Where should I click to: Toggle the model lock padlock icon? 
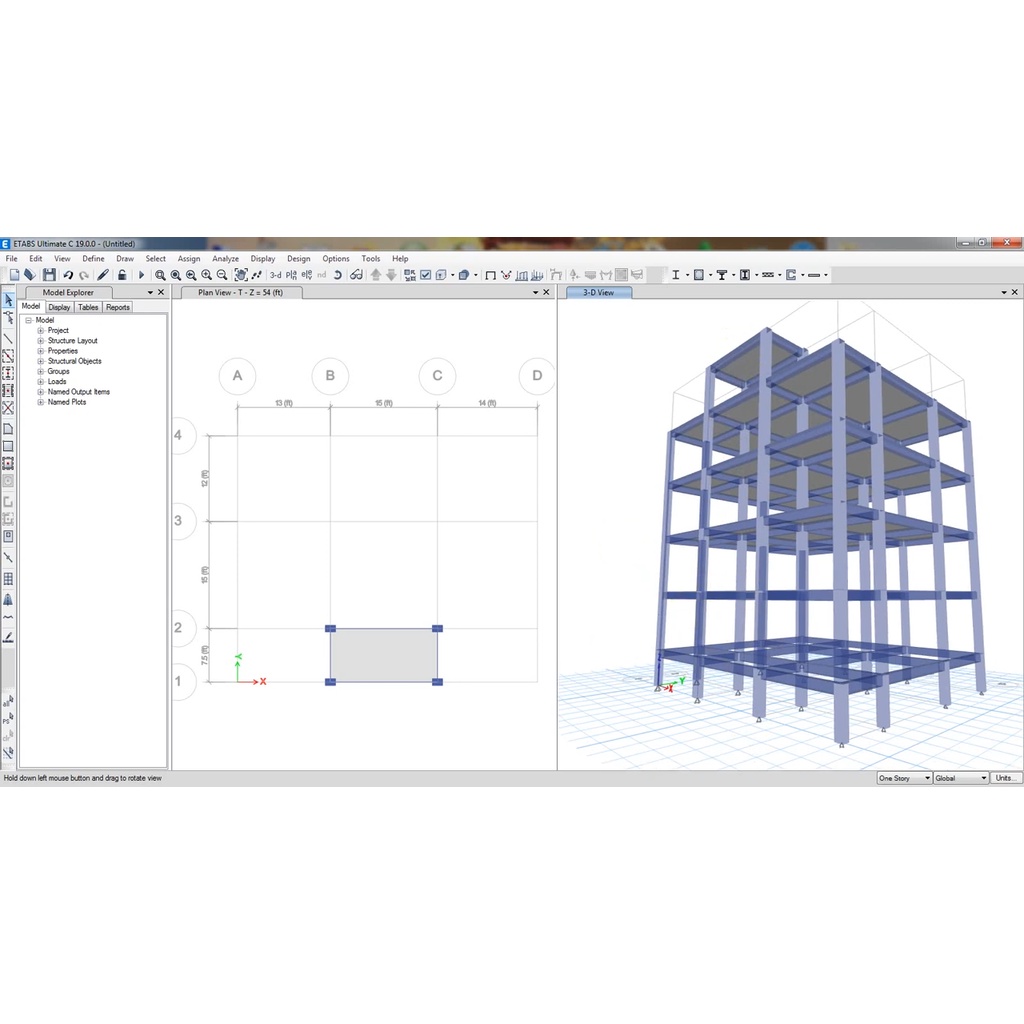(x=122, y=275)
